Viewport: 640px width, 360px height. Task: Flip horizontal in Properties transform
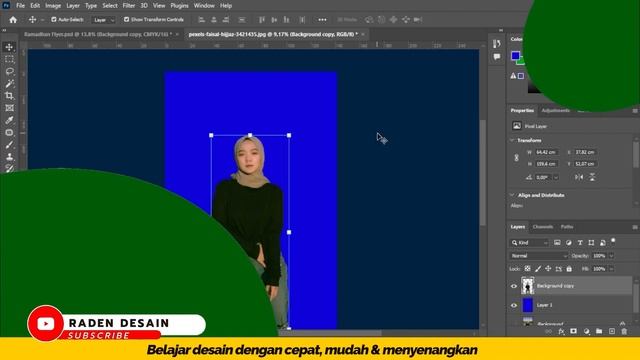click(x=579, y=177)
